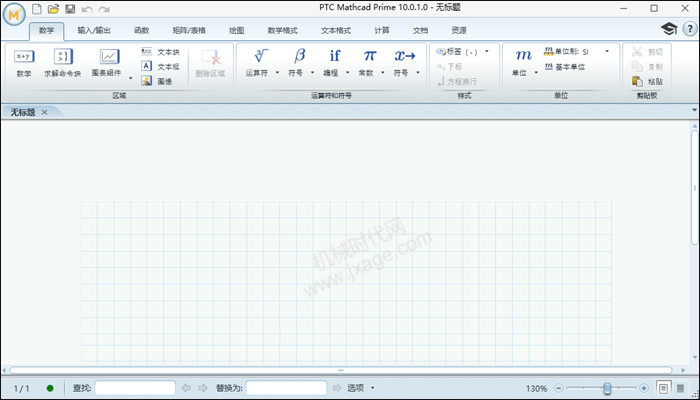Switch to the 函数 ribbon tab

tap(142, 30)
